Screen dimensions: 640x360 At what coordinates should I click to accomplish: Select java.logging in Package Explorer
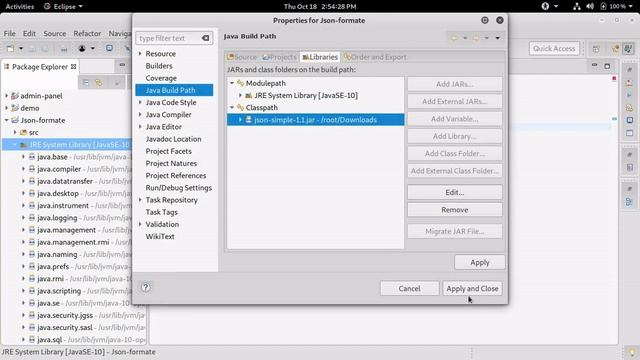pos(57,218)
